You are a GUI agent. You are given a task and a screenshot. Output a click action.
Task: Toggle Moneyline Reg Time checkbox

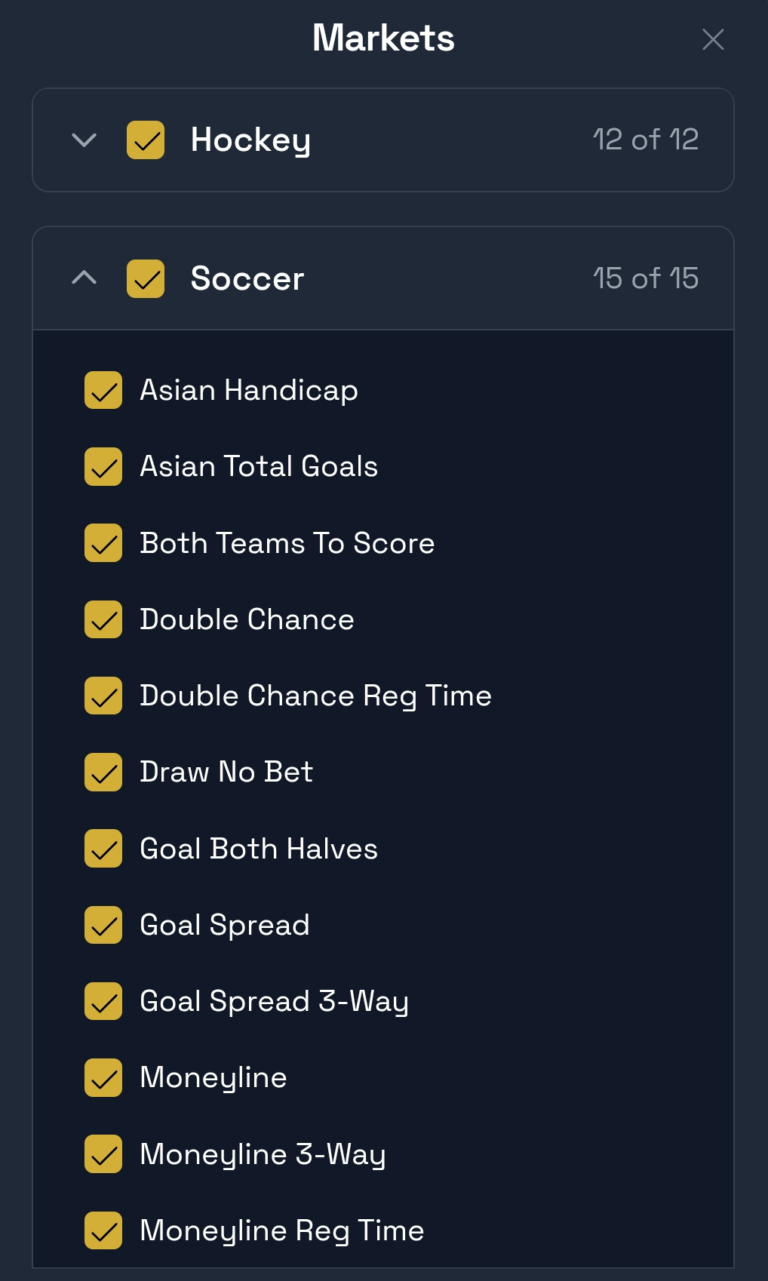103,1231
